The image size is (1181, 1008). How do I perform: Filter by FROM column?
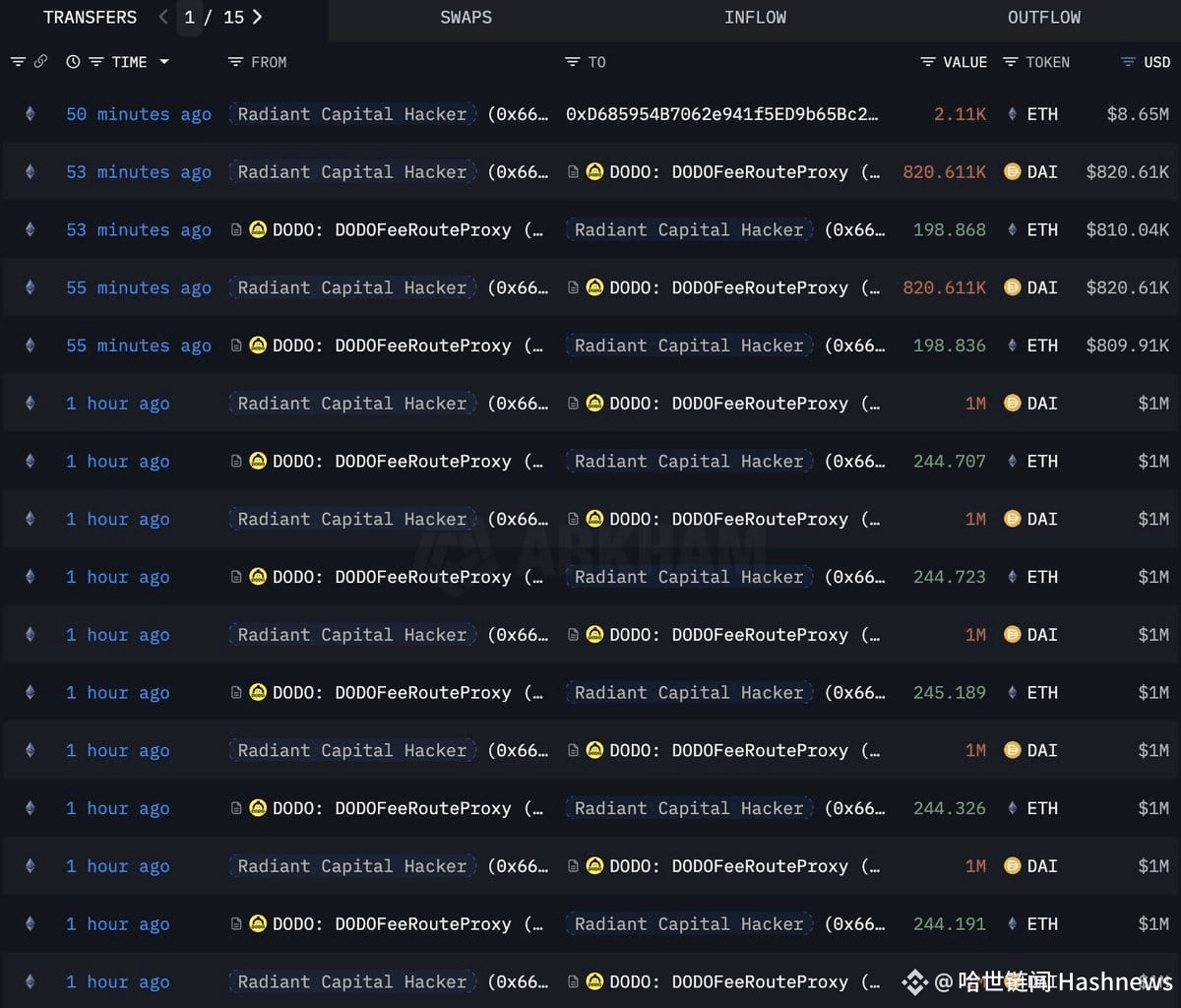tap(235, 62)
